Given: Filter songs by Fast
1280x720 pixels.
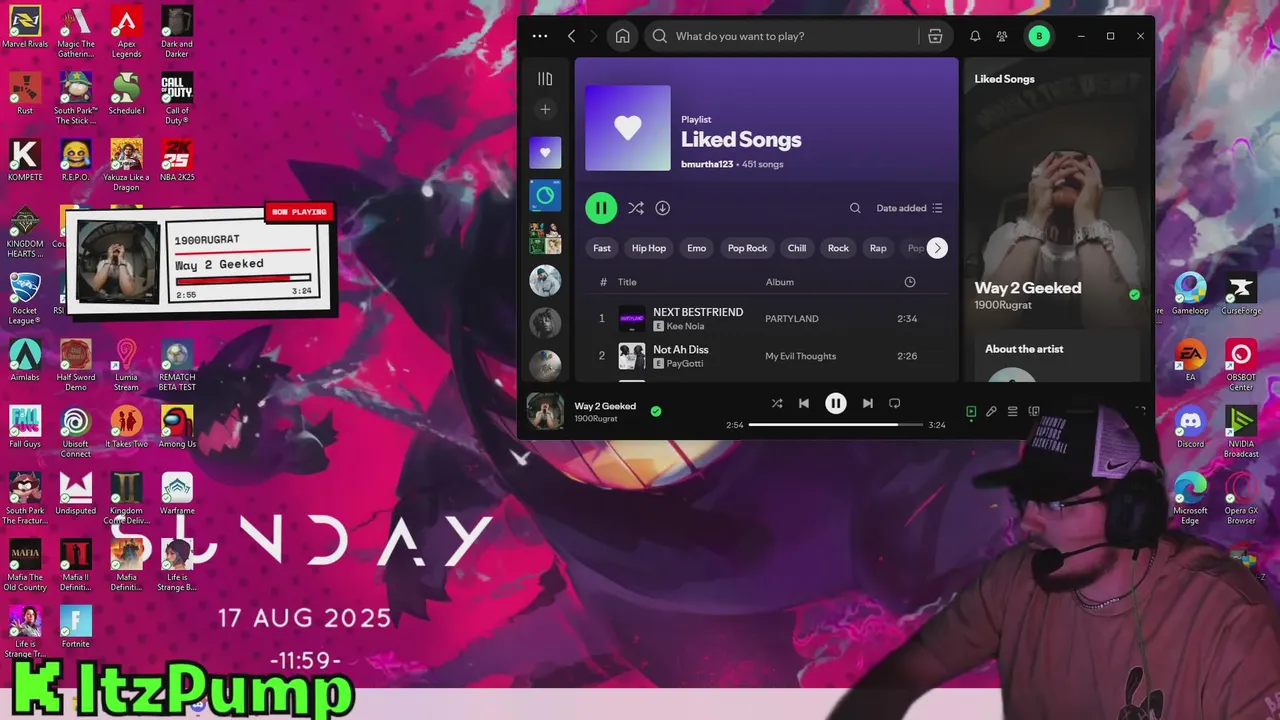Looking at the screenshot, I should pyautogui.click(x=602, y=248).
